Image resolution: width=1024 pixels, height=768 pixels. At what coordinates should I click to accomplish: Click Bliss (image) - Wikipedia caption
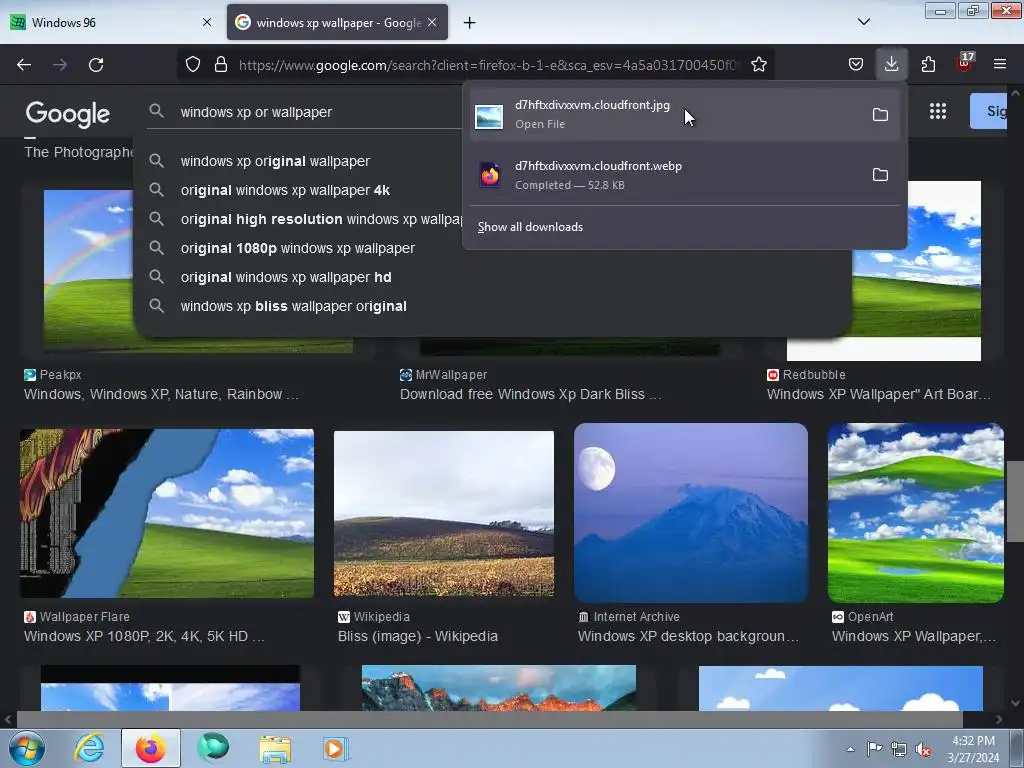tap(417, 636)
